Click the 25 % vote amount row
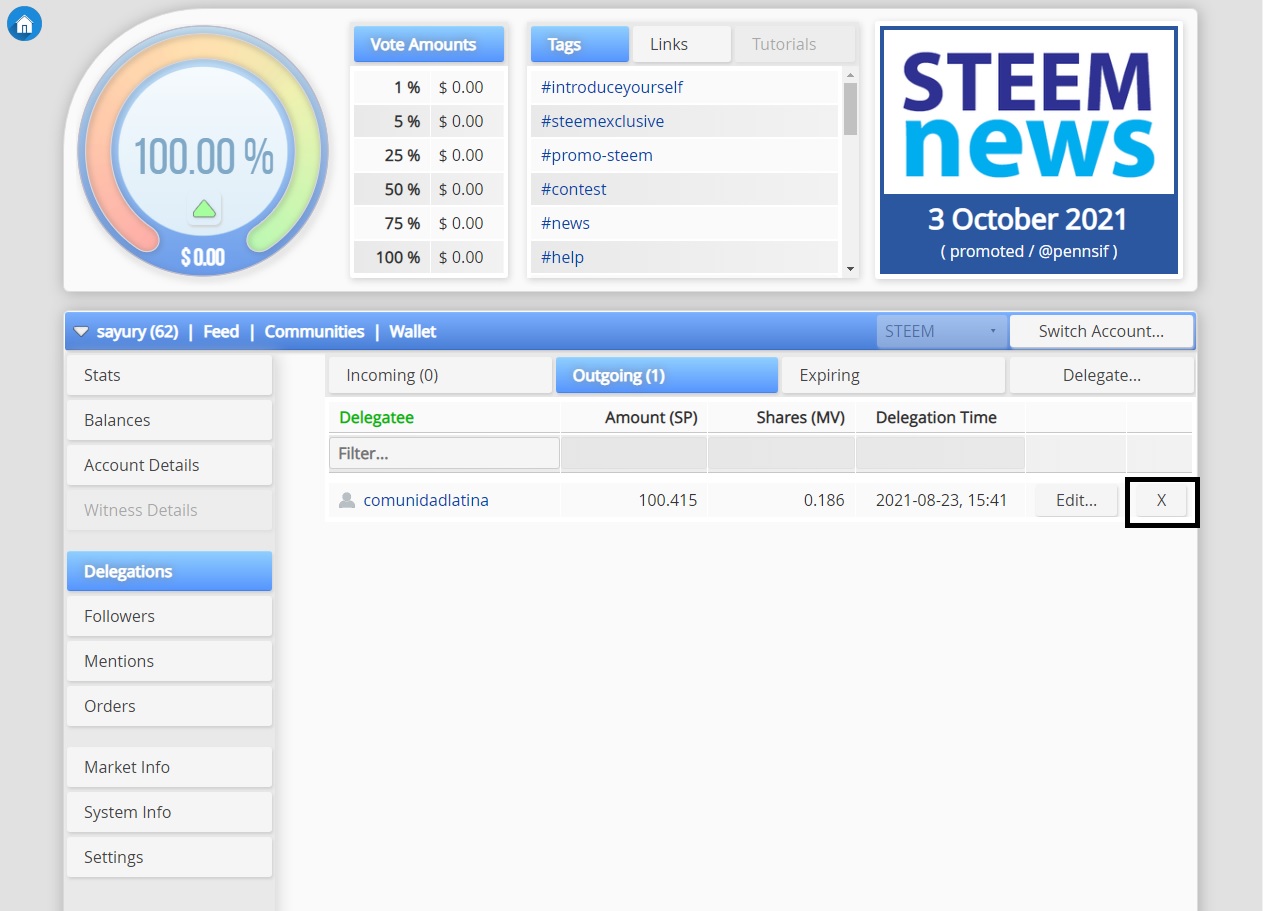This screenshot has height=911, width=1263. [429, 155]
